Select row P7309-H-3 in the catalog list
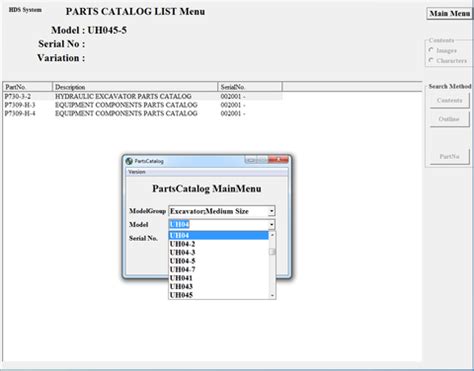 click(x=143, y=105)
